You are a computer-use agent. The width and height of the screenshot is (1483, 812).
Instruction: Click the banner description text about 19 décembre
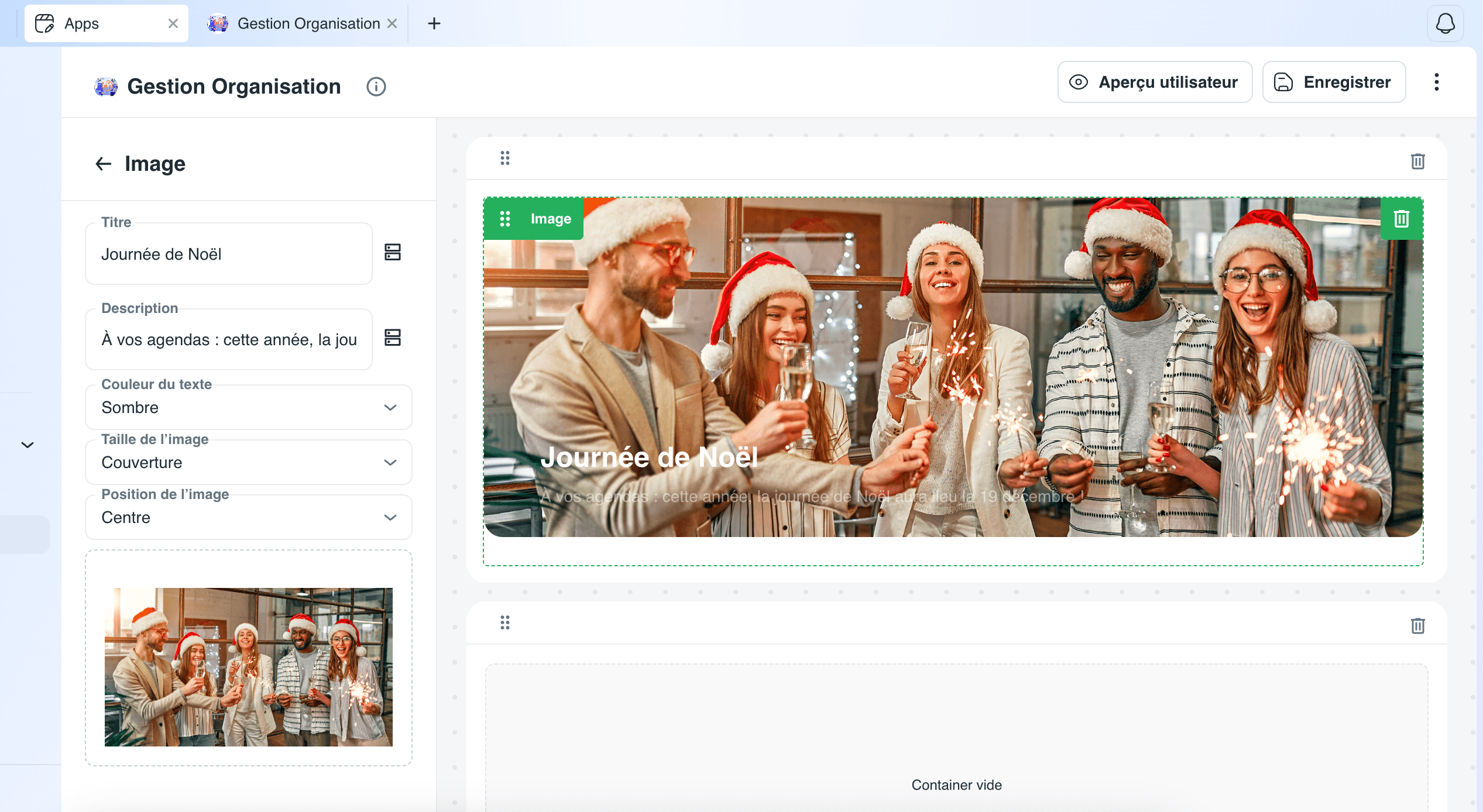pos(812,497)
